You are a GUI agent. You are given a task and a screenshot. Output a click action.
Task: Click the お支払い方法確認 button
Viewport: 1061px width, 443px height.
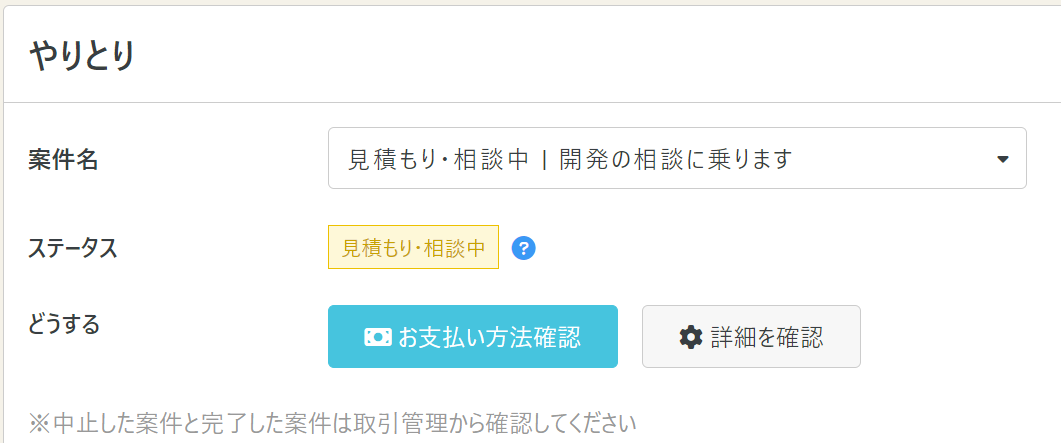point(473,336)
